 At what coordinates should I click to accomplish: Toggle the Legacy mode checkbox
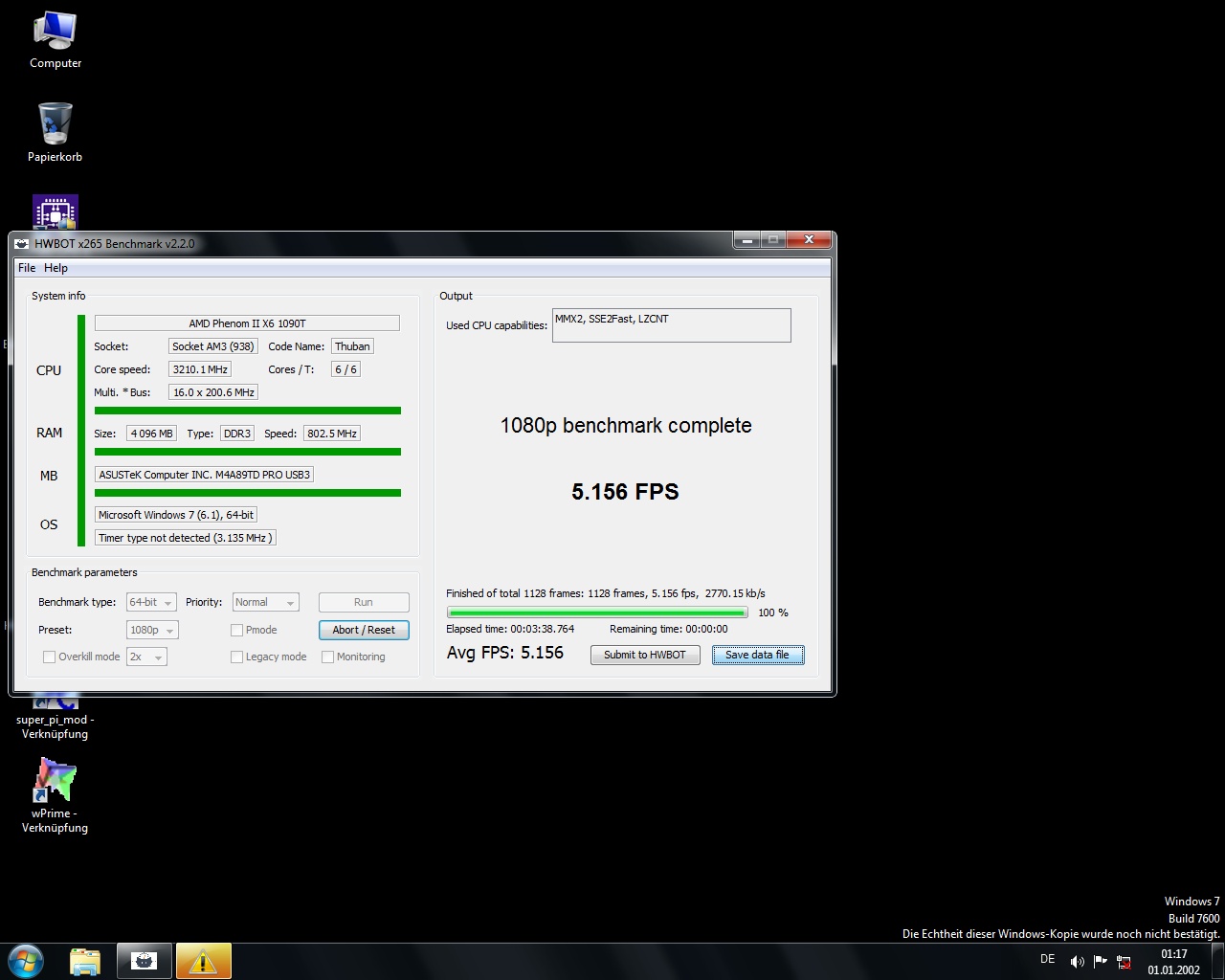tap(236, 657)
